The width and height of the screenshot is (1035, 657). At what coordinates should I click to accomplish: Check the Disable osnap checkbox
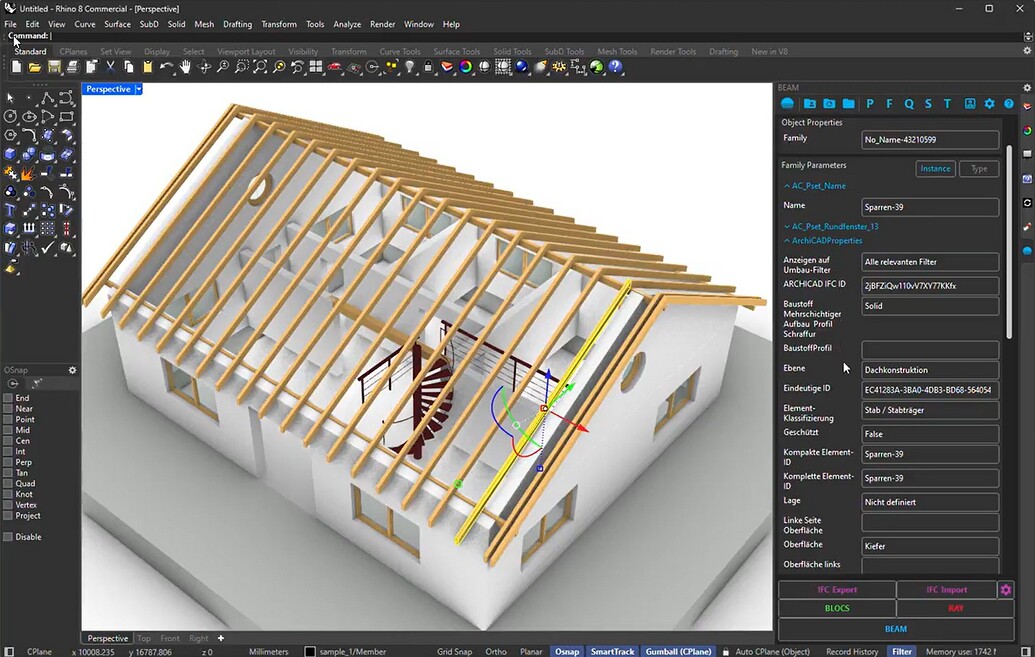[x=8, y=537]
